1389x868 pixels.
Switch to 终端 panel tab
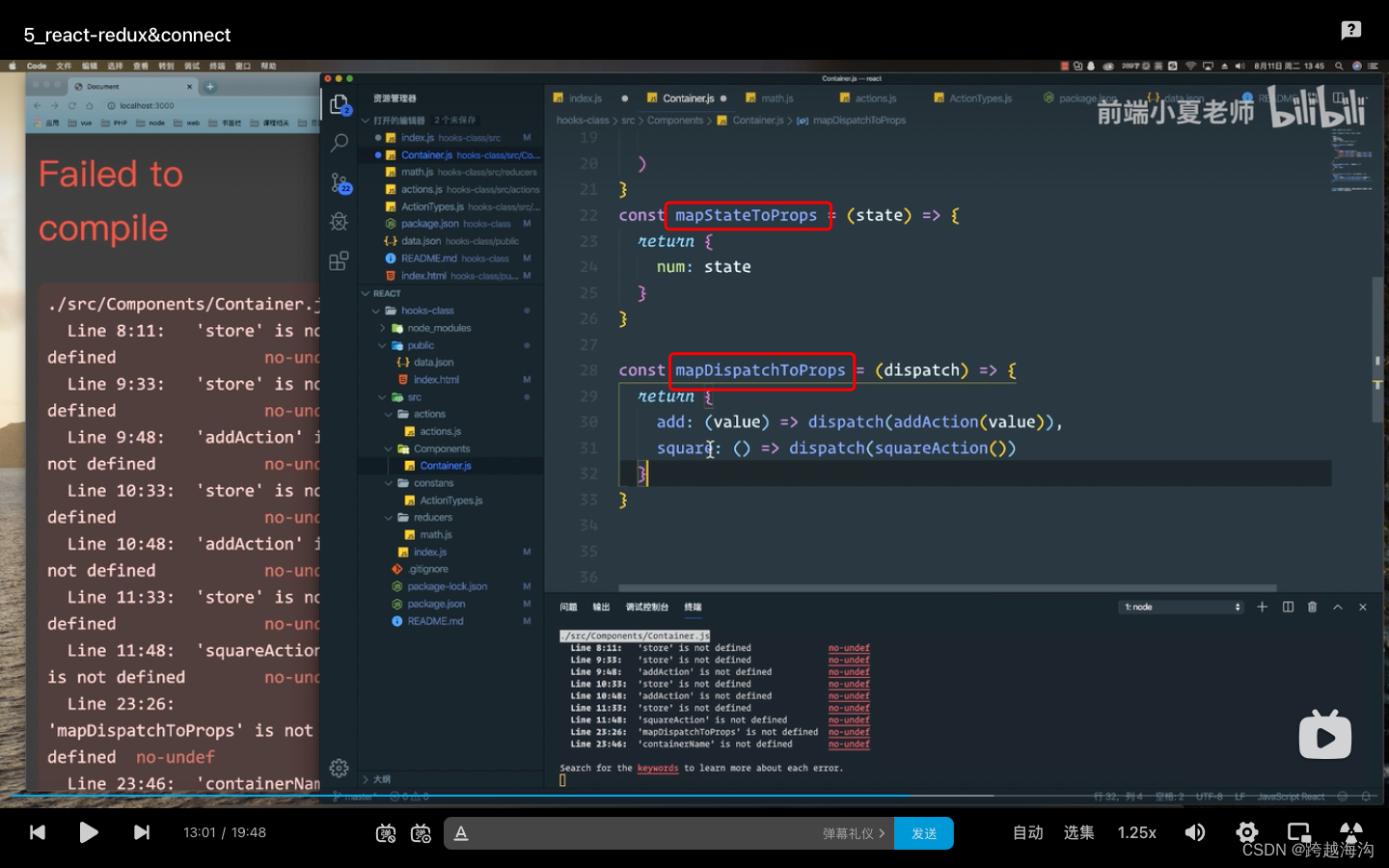(x=693, y=607)
